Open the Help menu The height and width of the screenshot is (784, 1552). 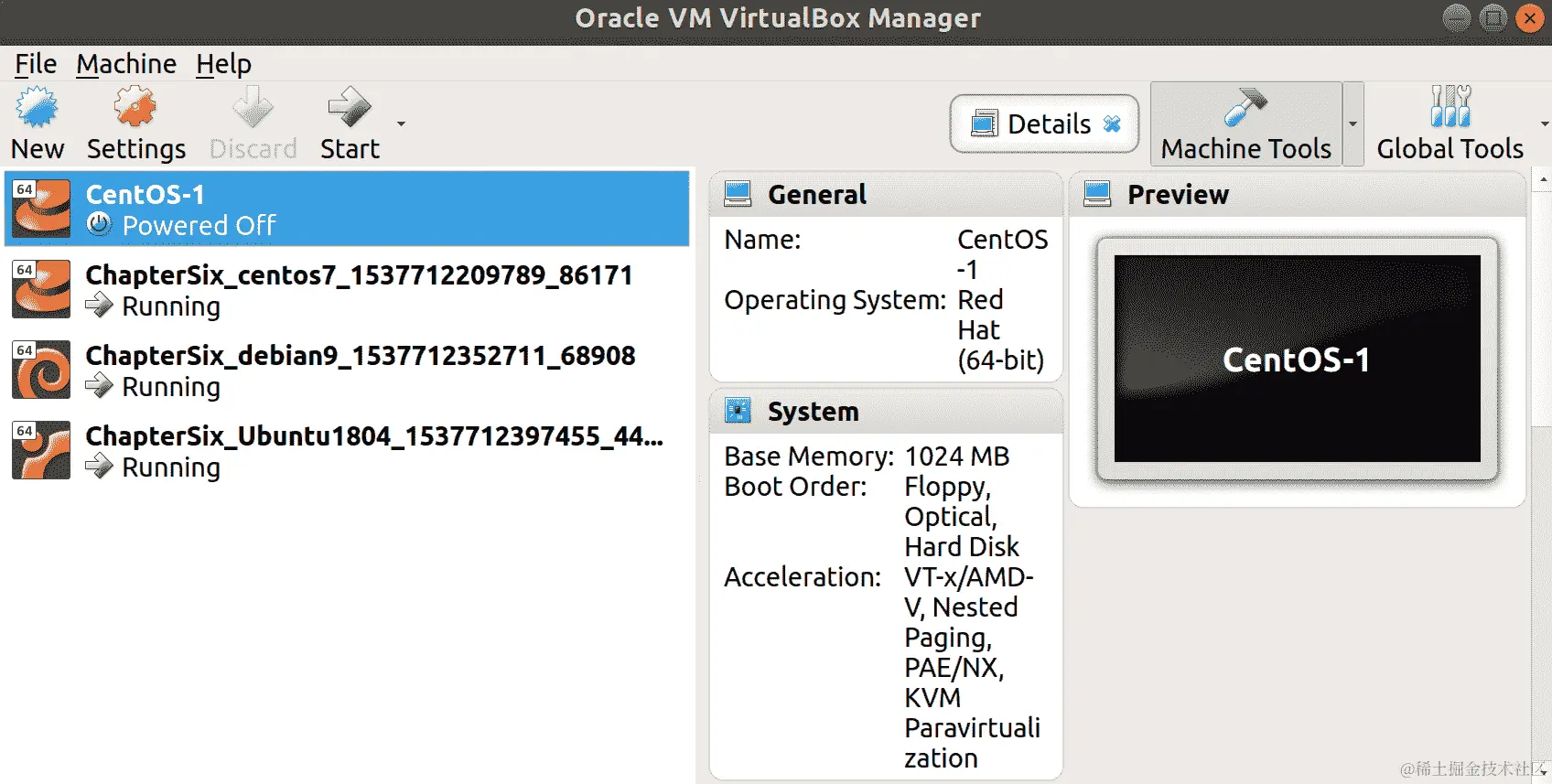pos(223,64)
